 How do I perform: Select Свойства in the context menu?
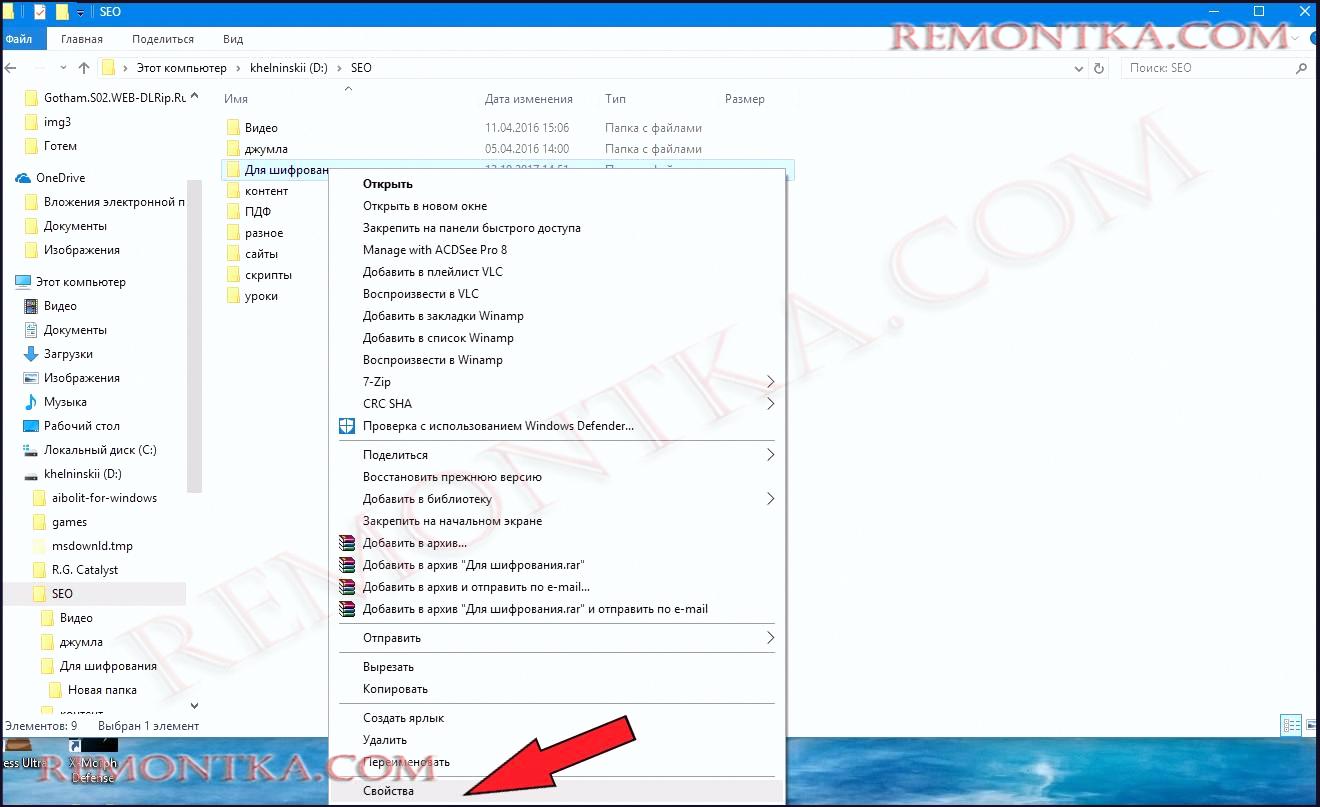pyautogui.click(x=388, y=791)
